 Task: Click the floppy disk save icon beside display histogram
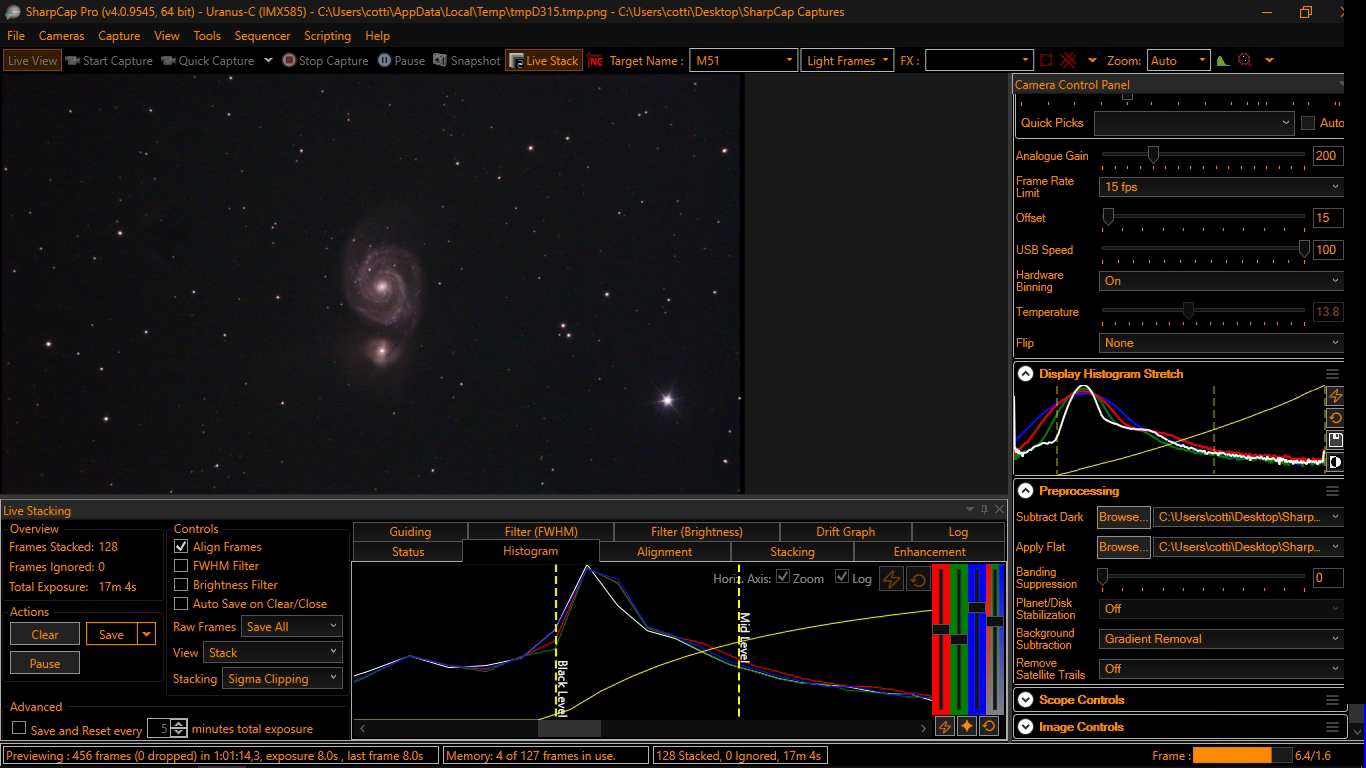[x=1334, y=440]
